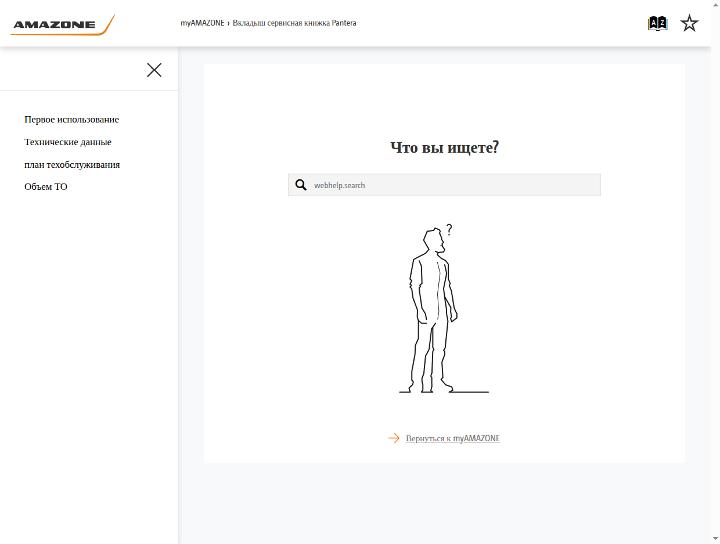Click the Что вы ищете? heading
This screenshot has height=544, width=720.
(444, 147)
